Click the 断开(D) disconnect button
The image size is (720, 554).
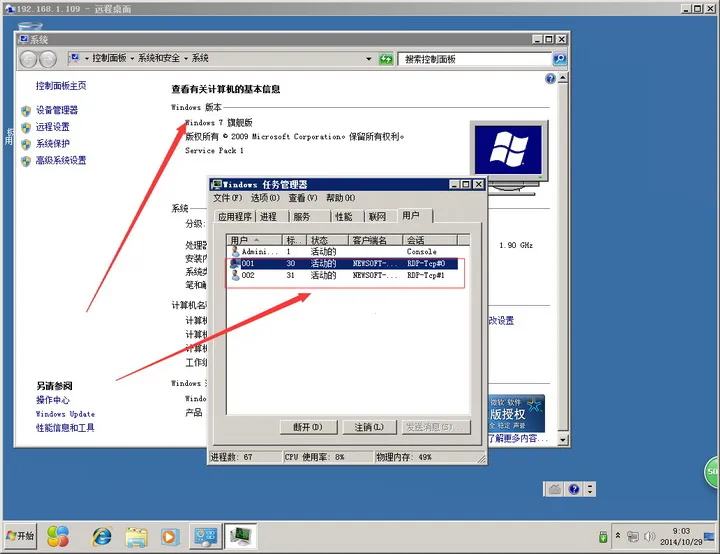[306, 427]
